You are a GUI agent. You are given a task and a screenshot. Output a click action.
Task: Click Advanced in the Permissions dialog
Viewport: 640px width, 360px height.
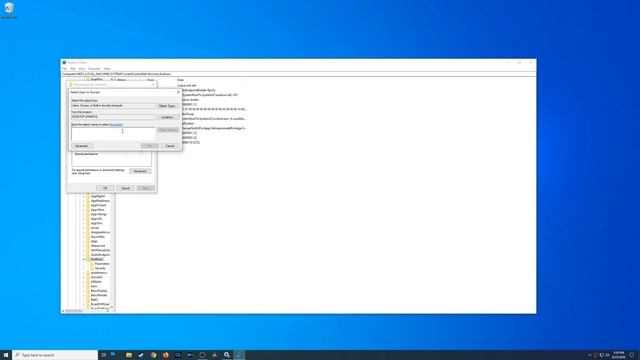click(140, 171)
